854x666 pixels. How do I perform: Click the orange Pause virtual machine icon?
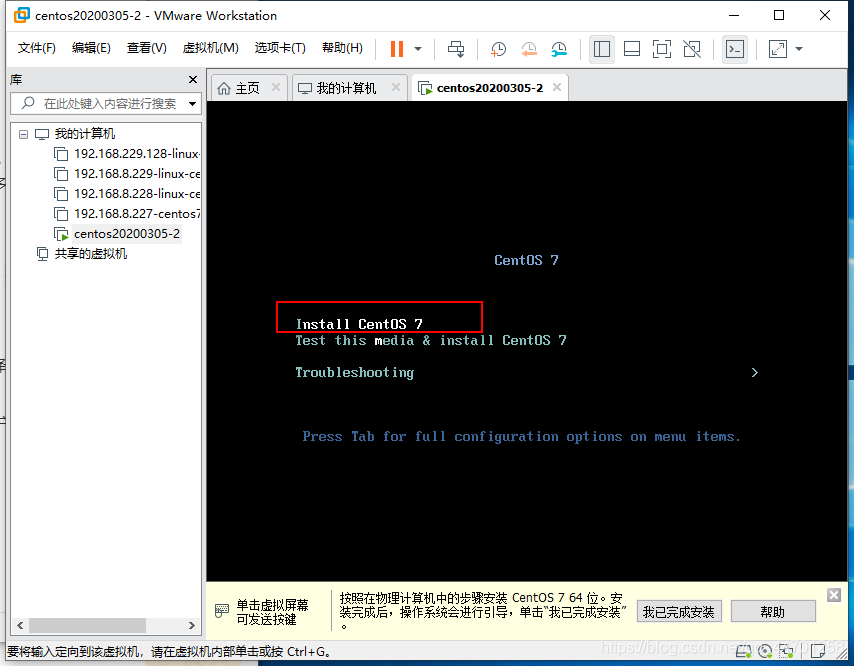point(397,49)
